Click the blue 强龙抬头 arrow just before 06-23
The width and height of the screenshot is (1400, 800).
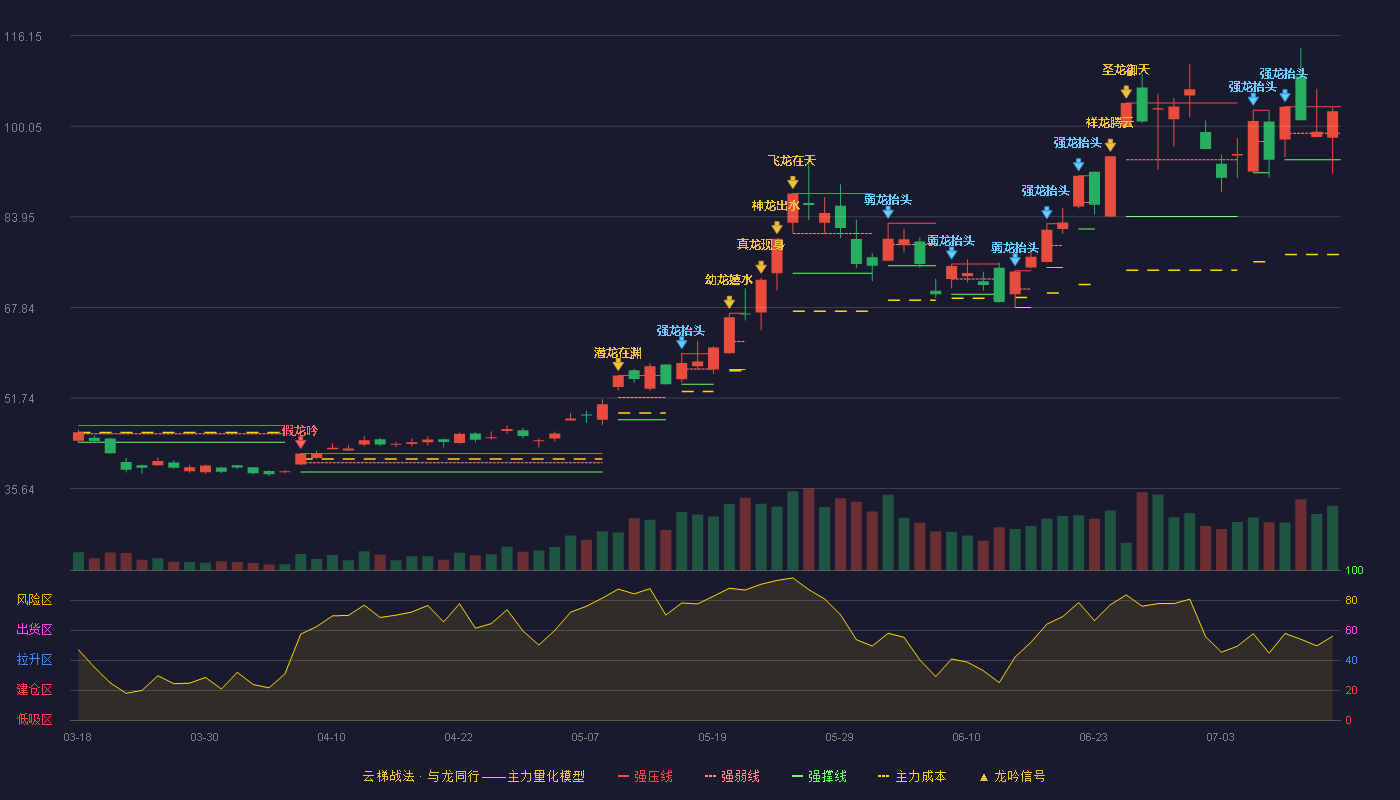pyautogui.click(x=1078, y=165)
